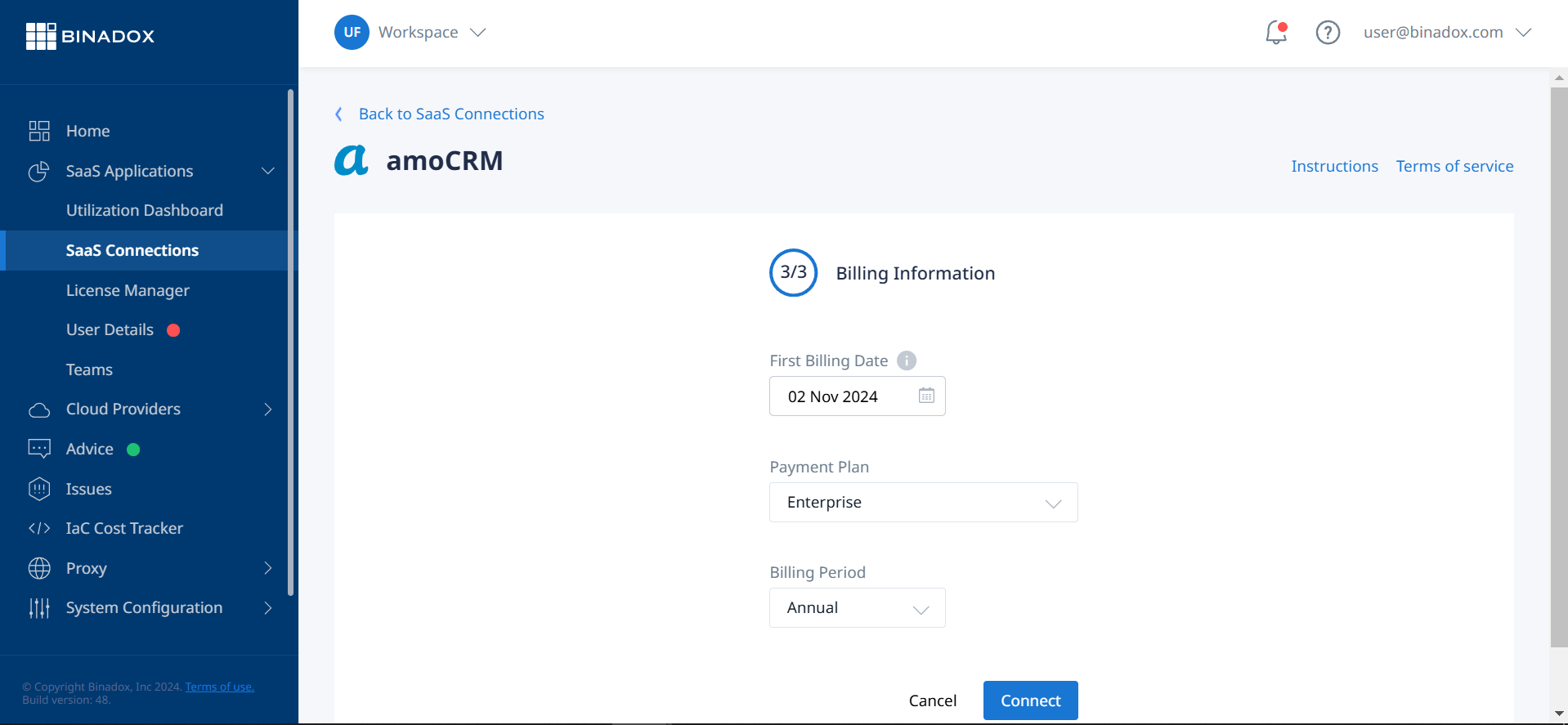Click the First Billing Date info icon
The image size is (1568, 725).
point(907,360)
